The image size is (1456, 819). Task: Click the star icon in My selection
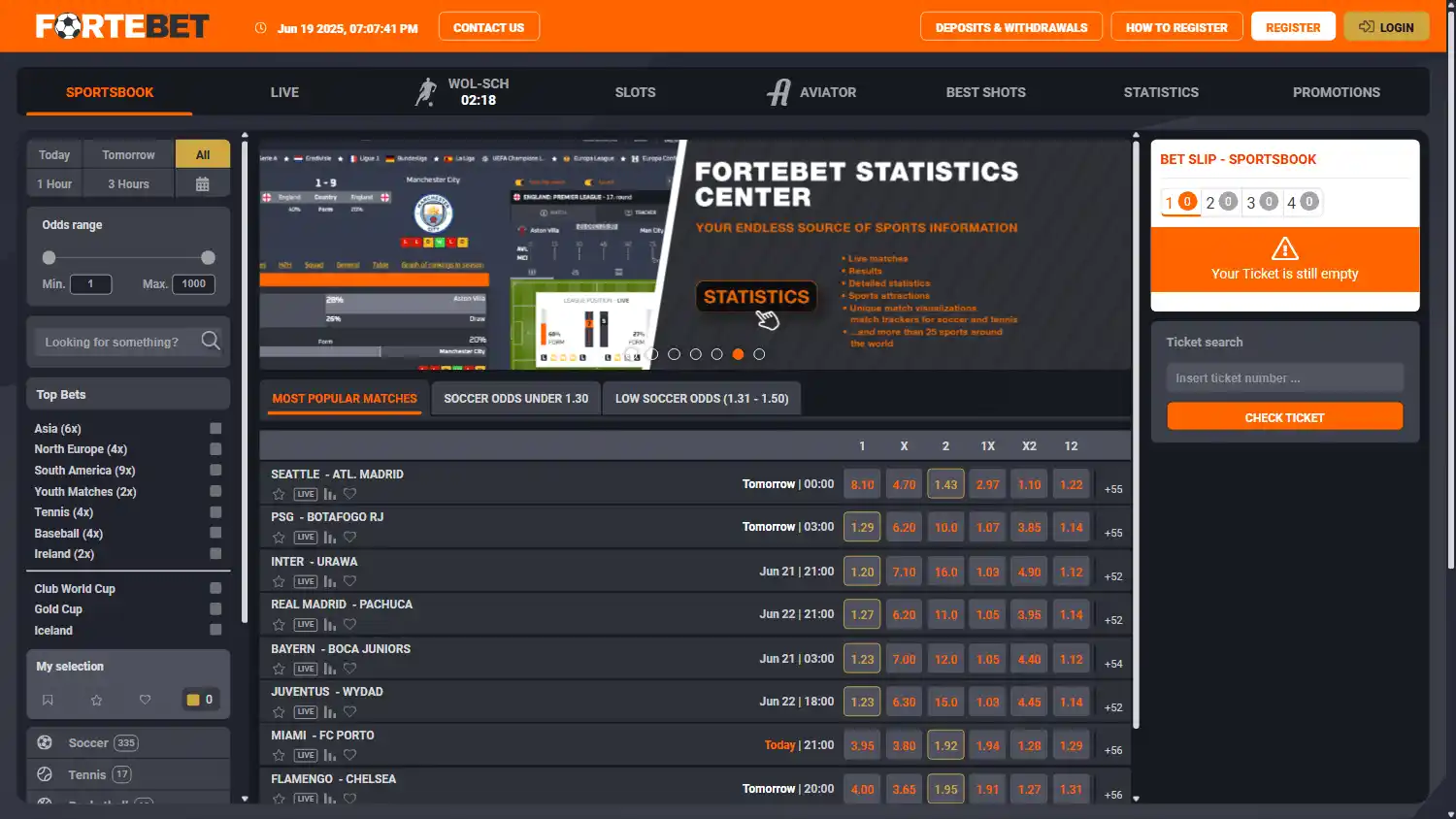coord(96,700)
